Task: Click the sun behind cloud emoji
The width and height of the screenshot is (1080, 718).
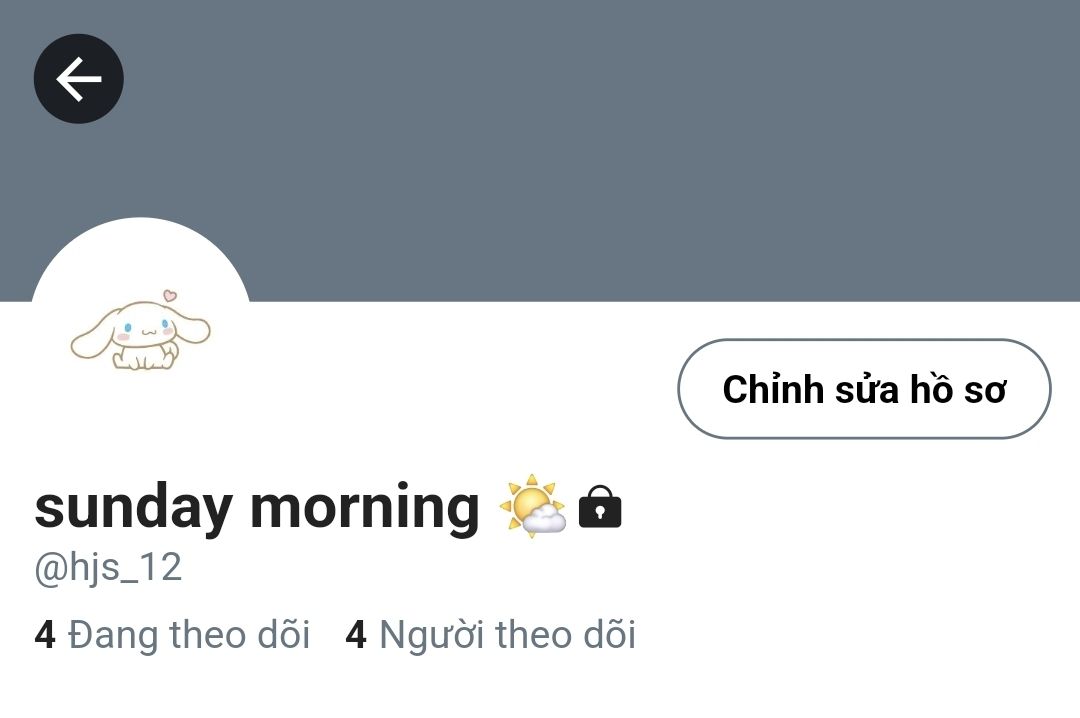Action: (x=532, y=506)
